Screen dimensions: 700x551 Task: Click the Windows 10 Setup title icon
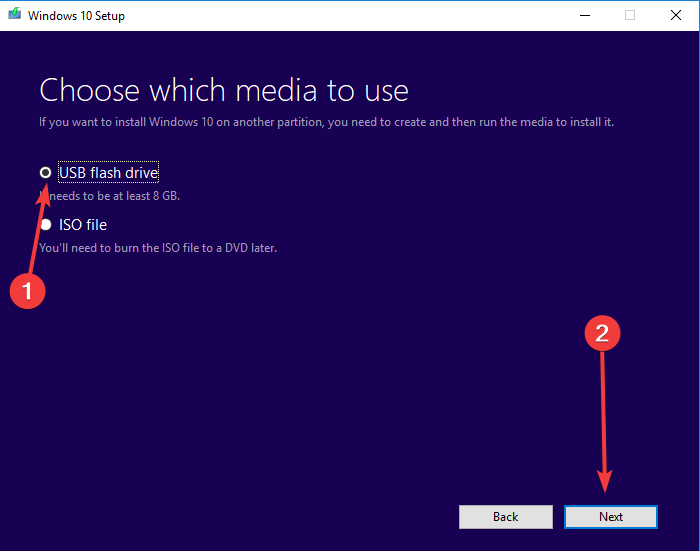coord(15,14)
